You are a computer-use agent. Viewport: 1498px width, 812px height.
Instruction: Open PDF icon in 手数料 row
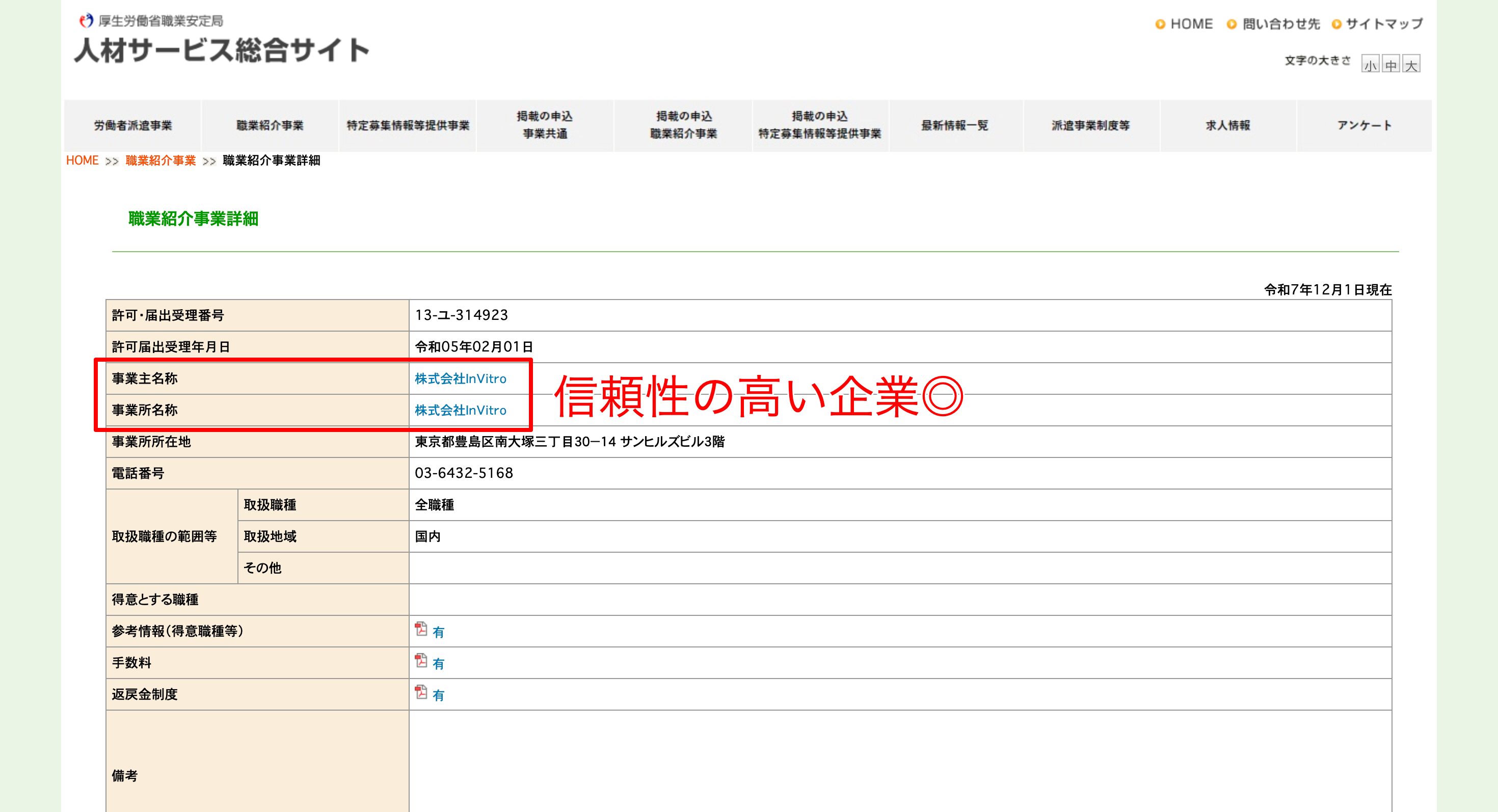(x=421, y=661)
